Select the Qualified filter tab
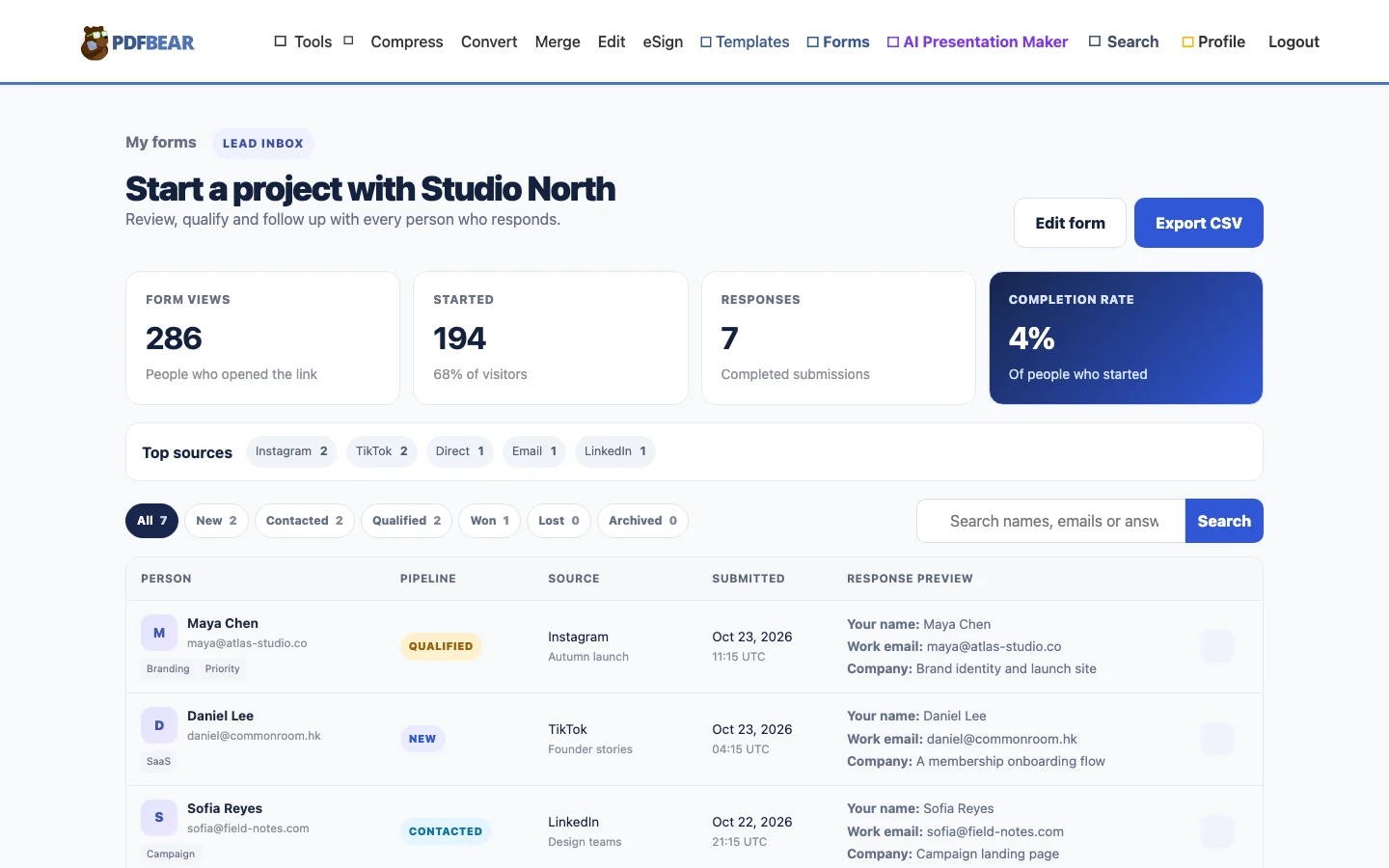 pyautogui.click(x=407, y=521)
